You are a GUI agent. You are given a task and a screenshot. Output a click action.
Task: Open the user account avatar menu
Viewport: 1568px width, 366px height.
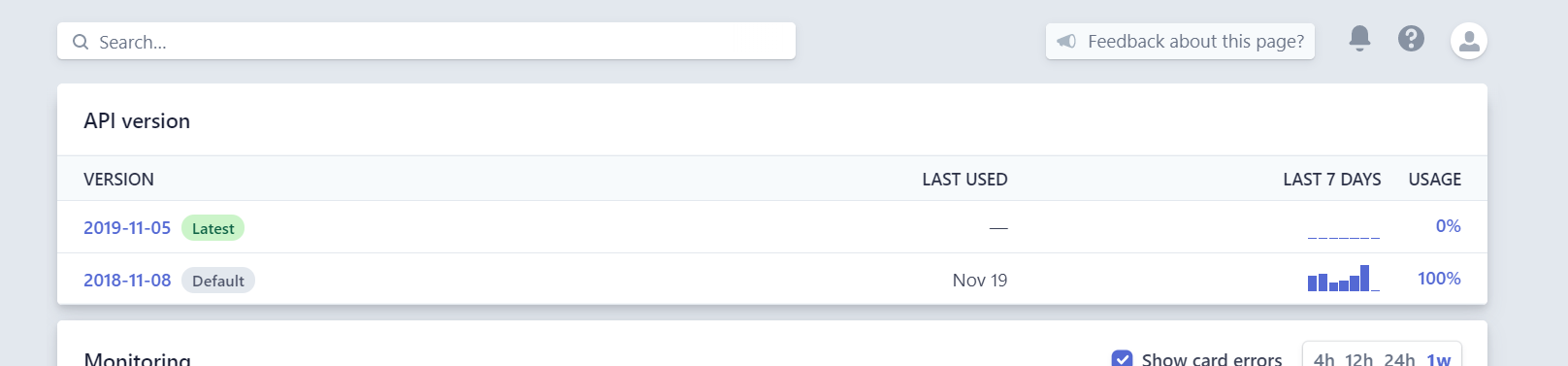point(1469,41)
